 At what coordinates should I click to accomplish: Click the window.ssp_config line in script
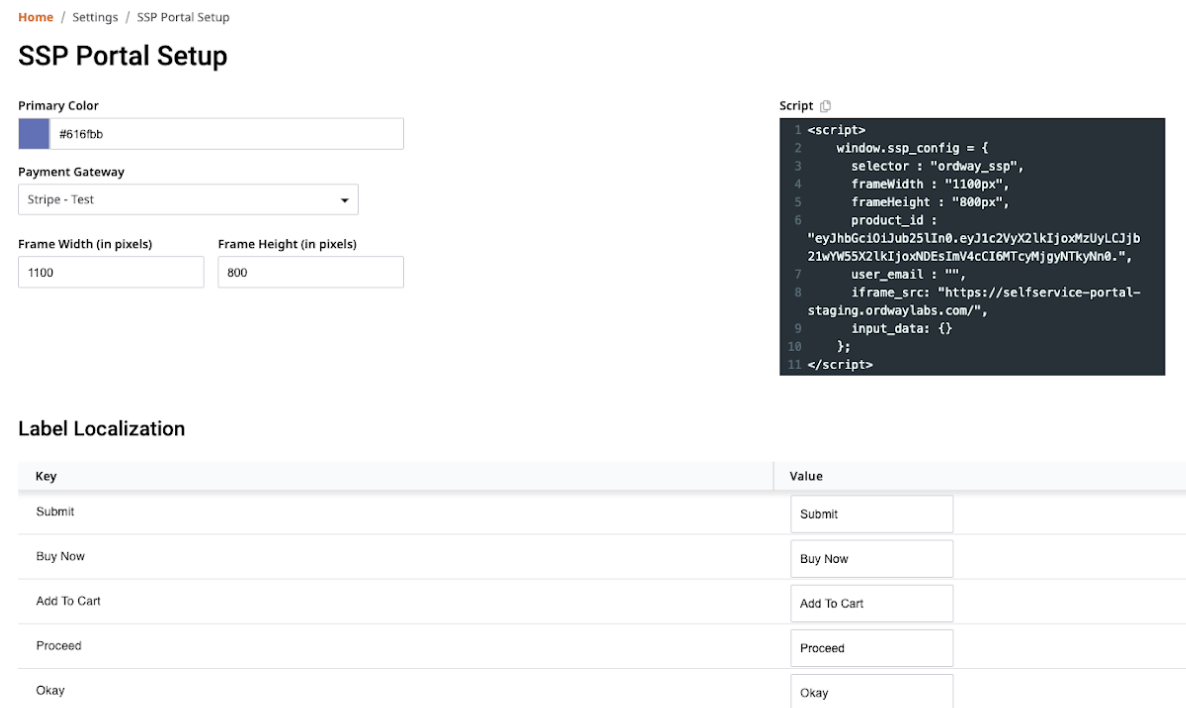coord(912,148)
